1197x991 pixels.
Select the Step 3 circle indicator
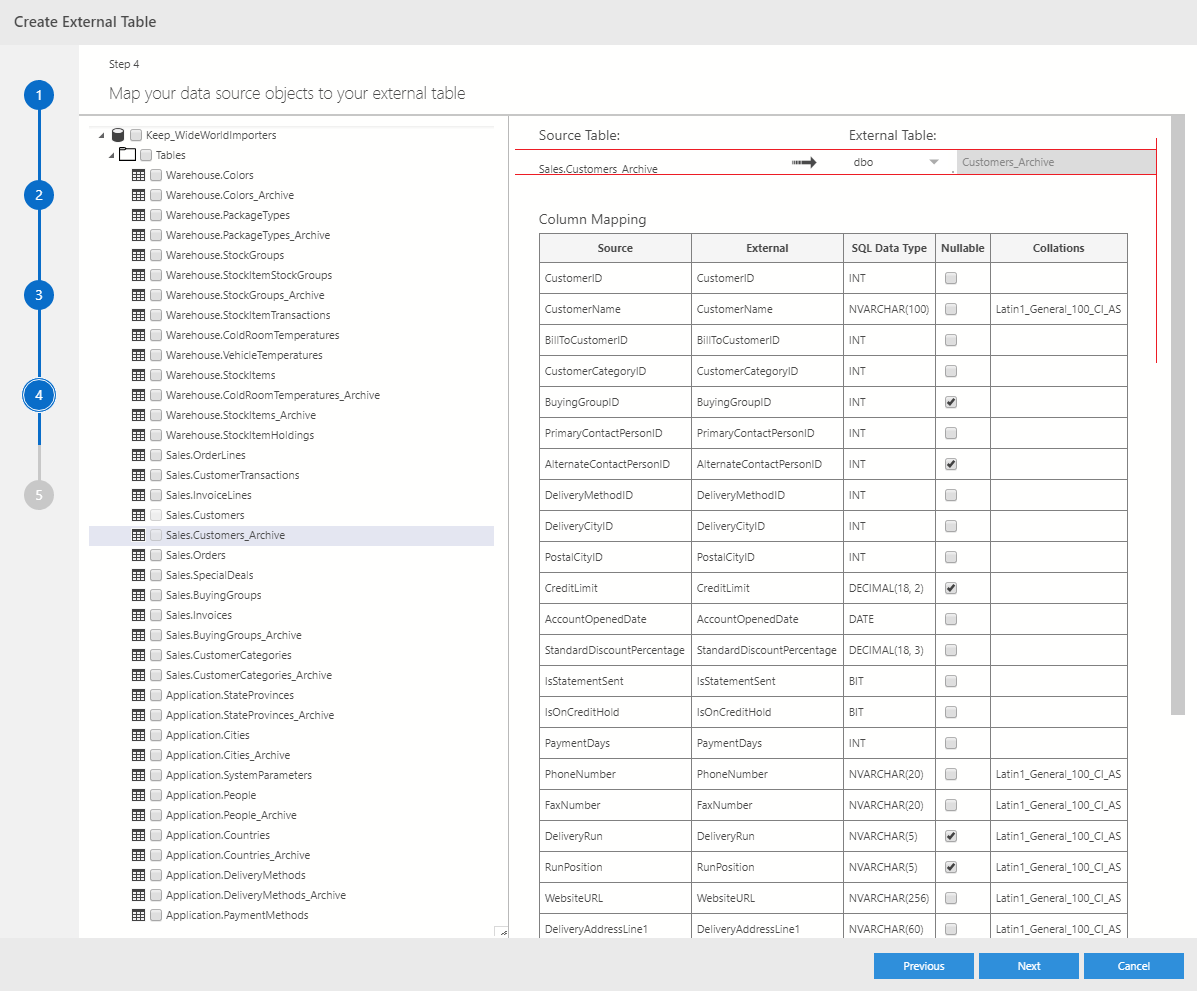pos(38,295)
